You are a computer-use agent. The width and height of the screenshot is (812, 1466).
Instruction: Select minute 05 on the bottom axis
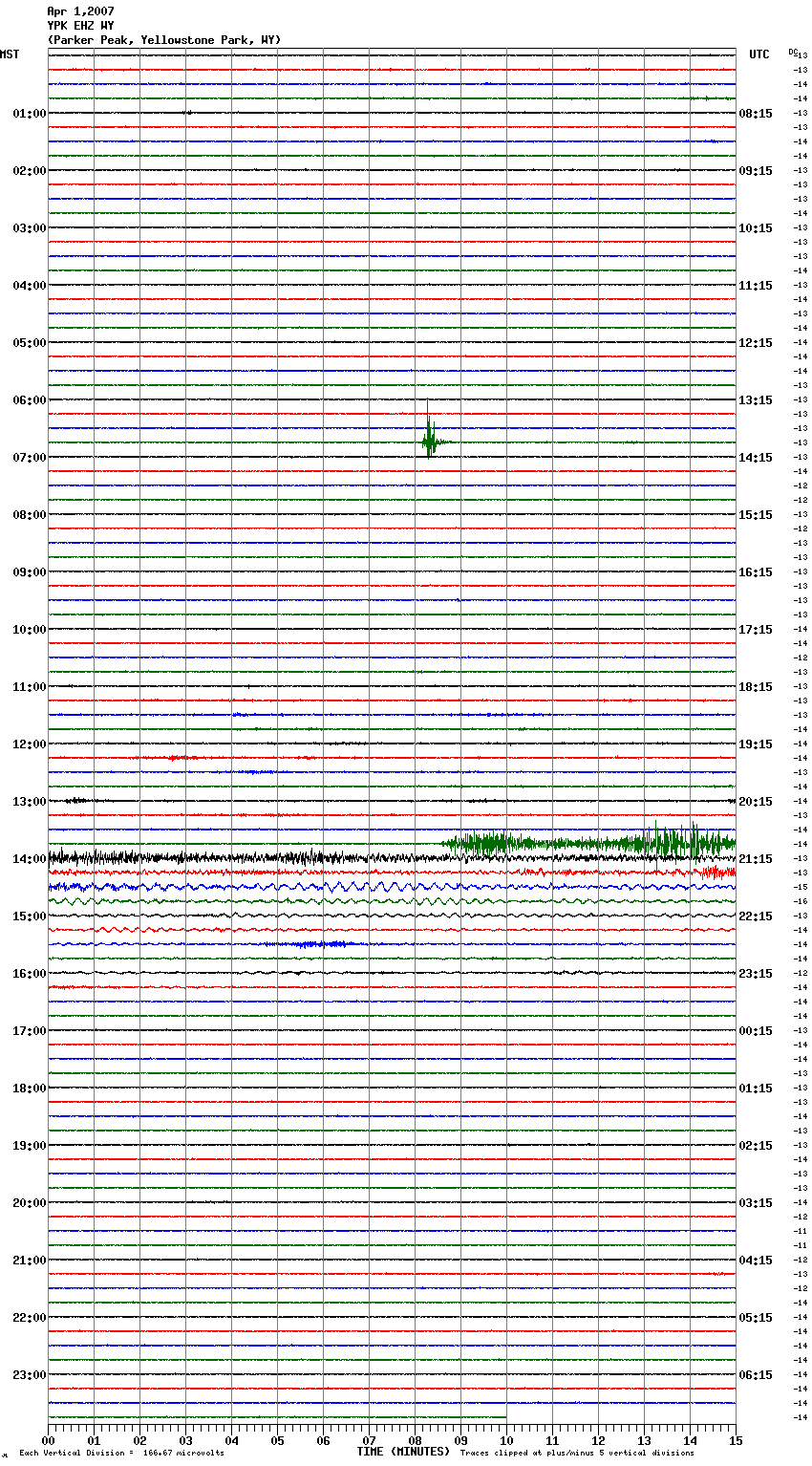pos(277,1440)
